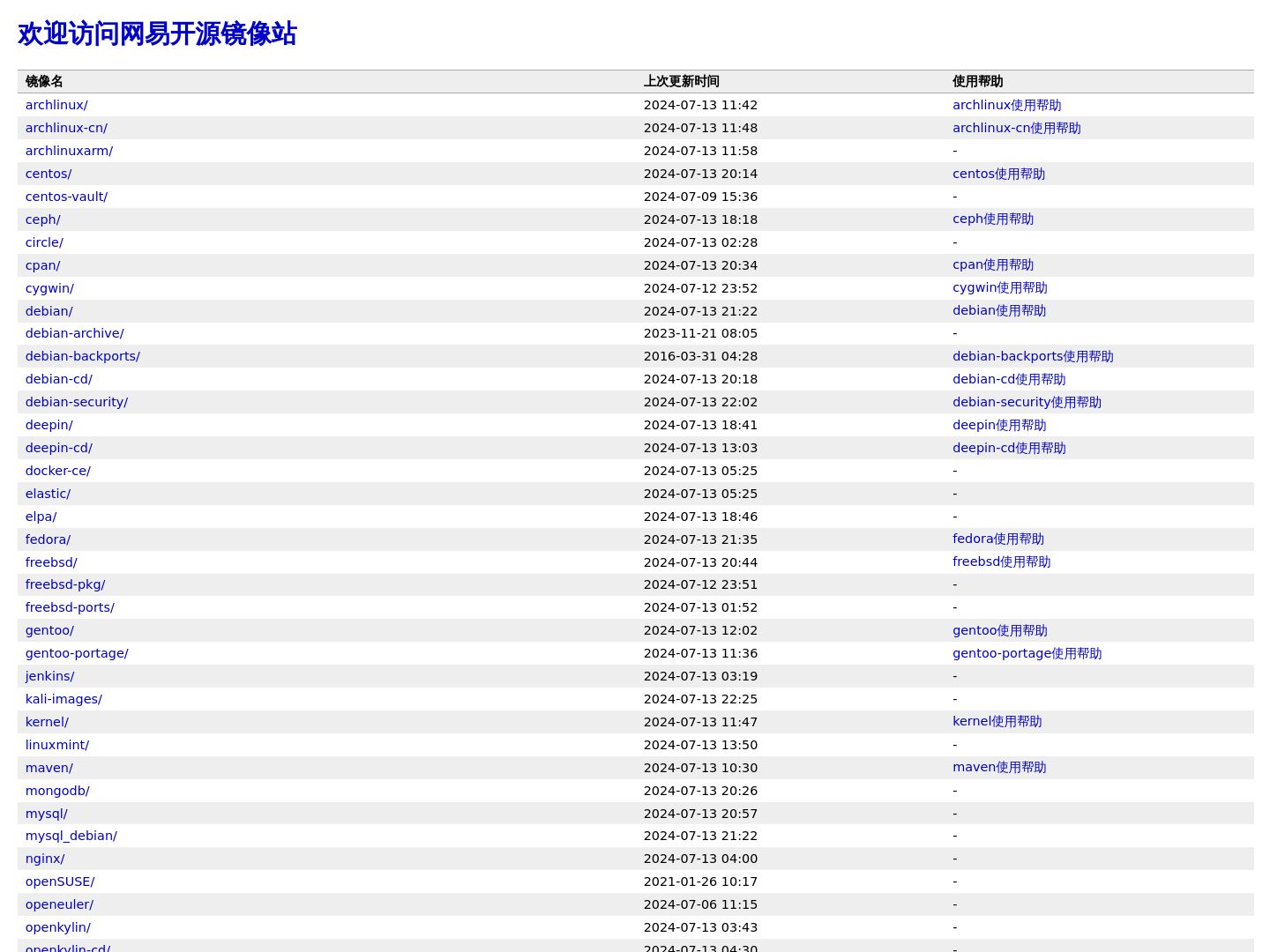This screenshot has width=1270, height=952.
Task: Browse the deepin/ mirror
Action: pos(49,425)
